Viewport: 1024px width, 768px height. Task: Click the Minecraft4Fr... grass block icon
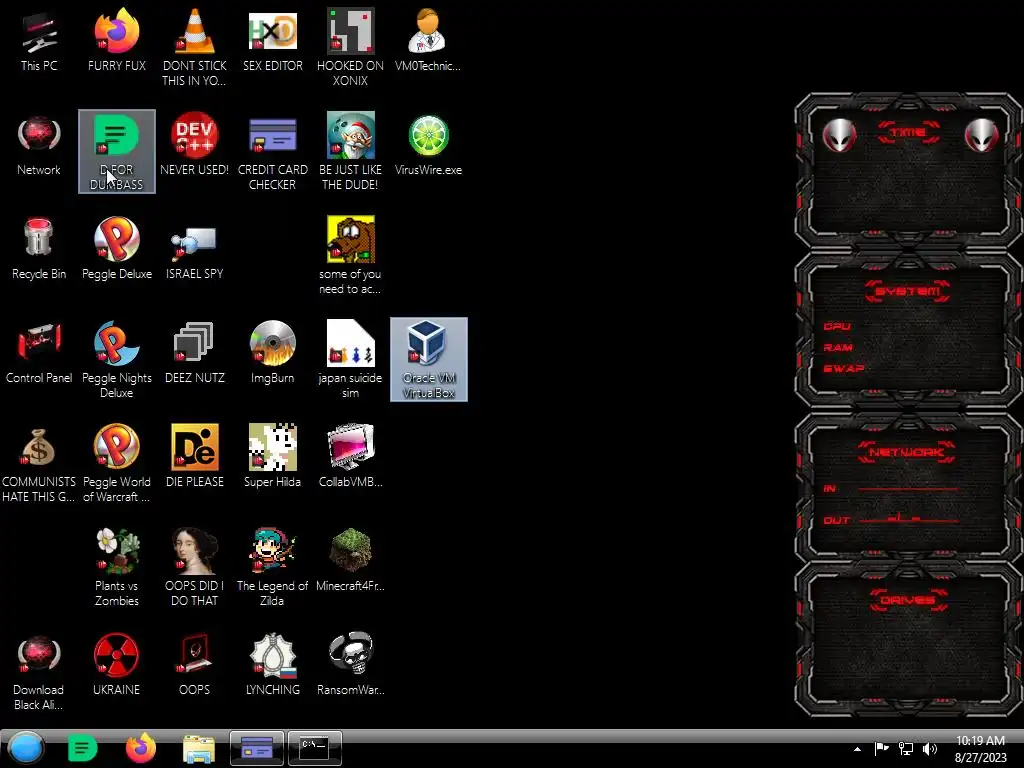point(350,560)
